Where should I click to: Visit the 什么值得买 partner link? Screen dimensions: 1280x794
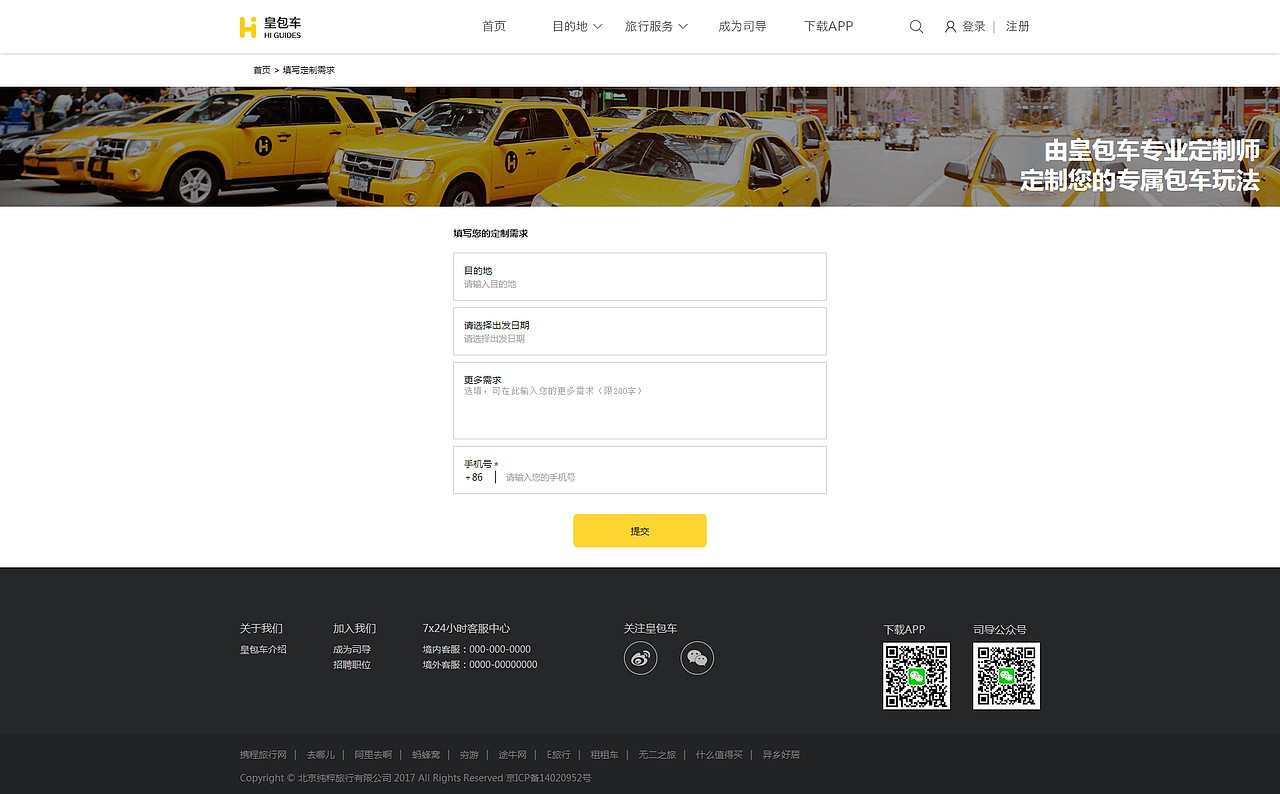(x=719, y=755)
